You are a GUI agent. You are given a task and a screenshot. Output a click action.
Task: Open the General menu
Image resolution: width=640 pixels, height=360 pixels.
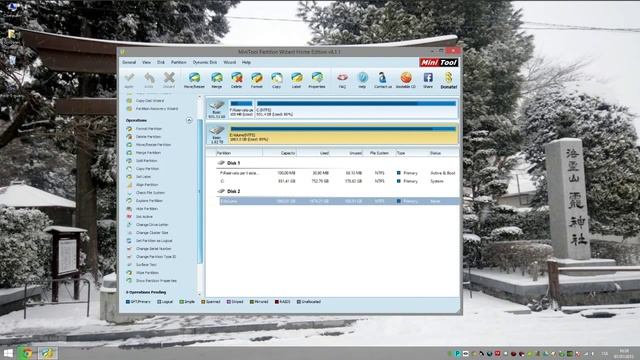click(129, 62)
